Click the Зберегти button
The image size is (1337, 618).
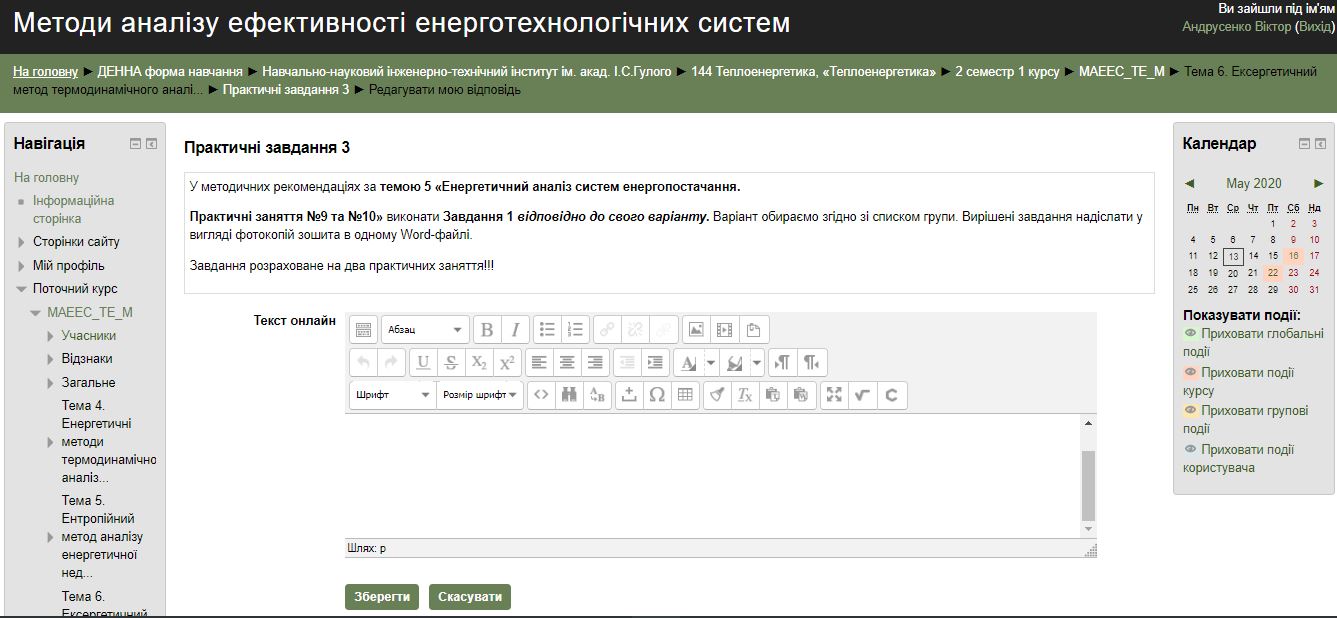pos(382,597)
